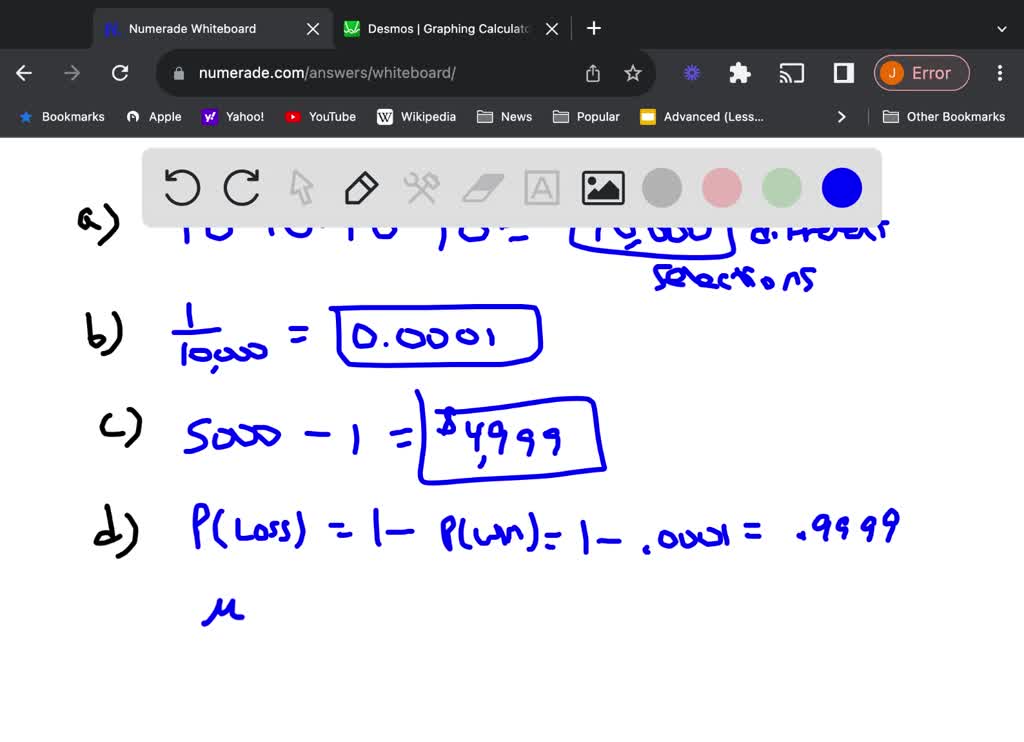Image resolution: width=1024 pixels, height=742 pixels.
Task: Open the Bookmarks bookmark
Action: (x=62, y=117)
